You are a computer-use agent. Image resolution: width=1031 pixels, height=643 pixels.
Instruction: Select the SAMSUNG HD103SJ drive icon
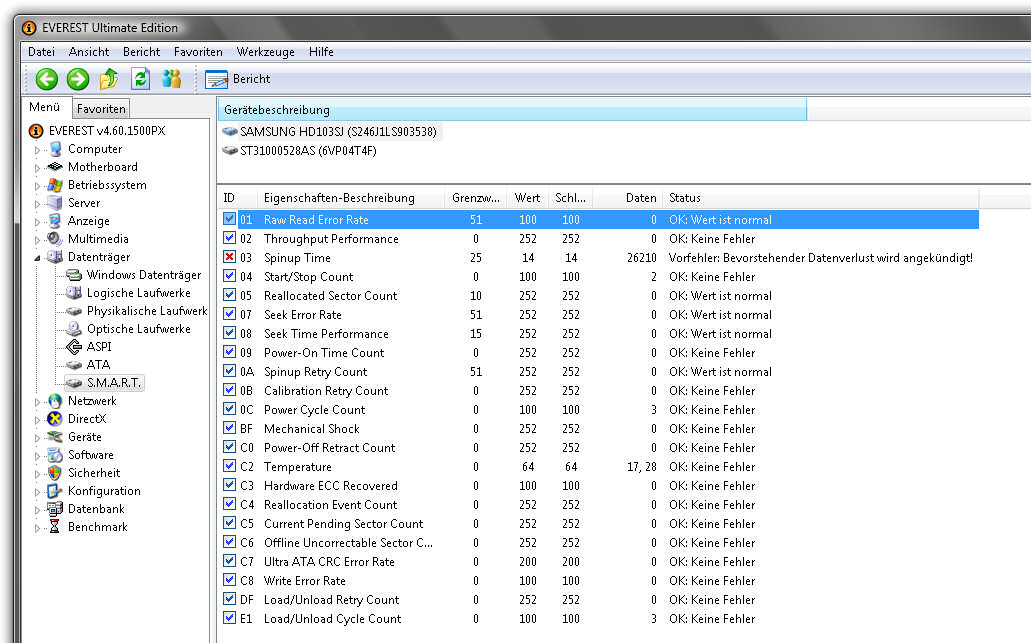[x=229, y=131]
